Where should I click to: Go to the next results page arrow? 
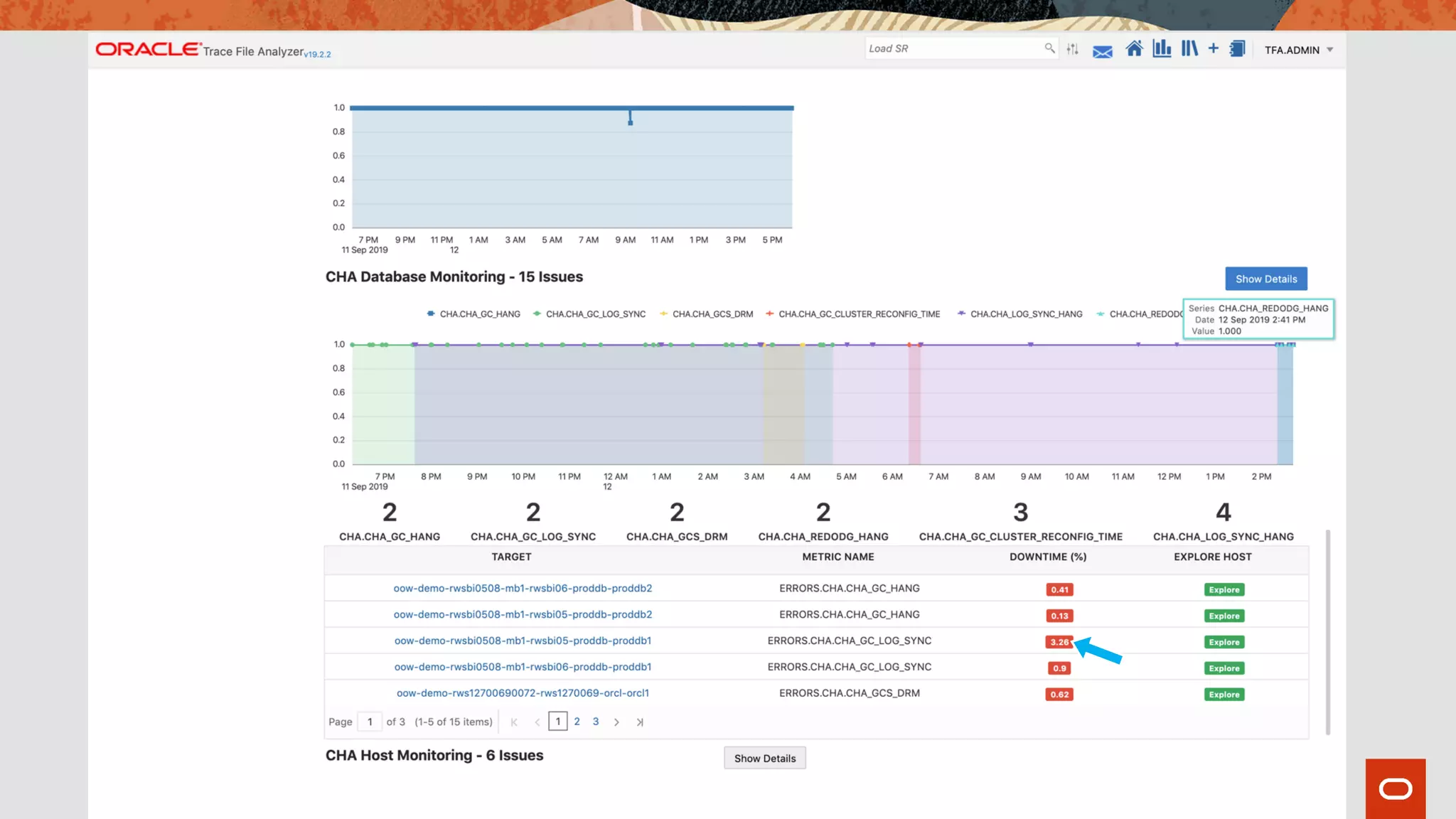click(x=616, y=722)
